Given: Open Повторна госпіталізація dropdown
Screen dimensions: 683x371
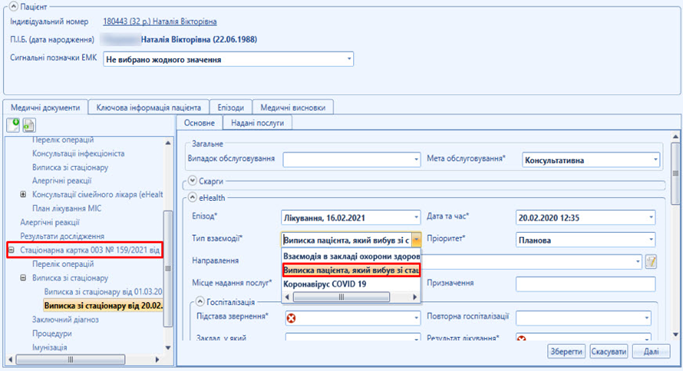Looking at the screenshot, I should click(646, 318).
